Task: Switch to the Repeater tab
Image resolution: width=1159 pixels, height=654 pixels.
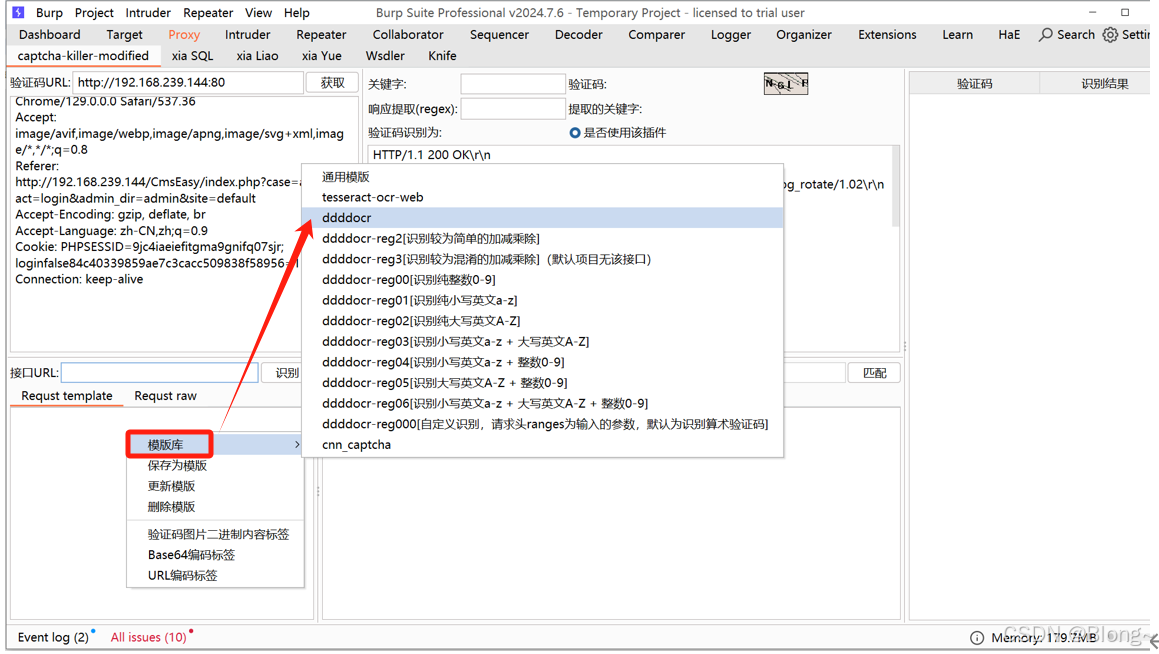Action: point(321,35)
